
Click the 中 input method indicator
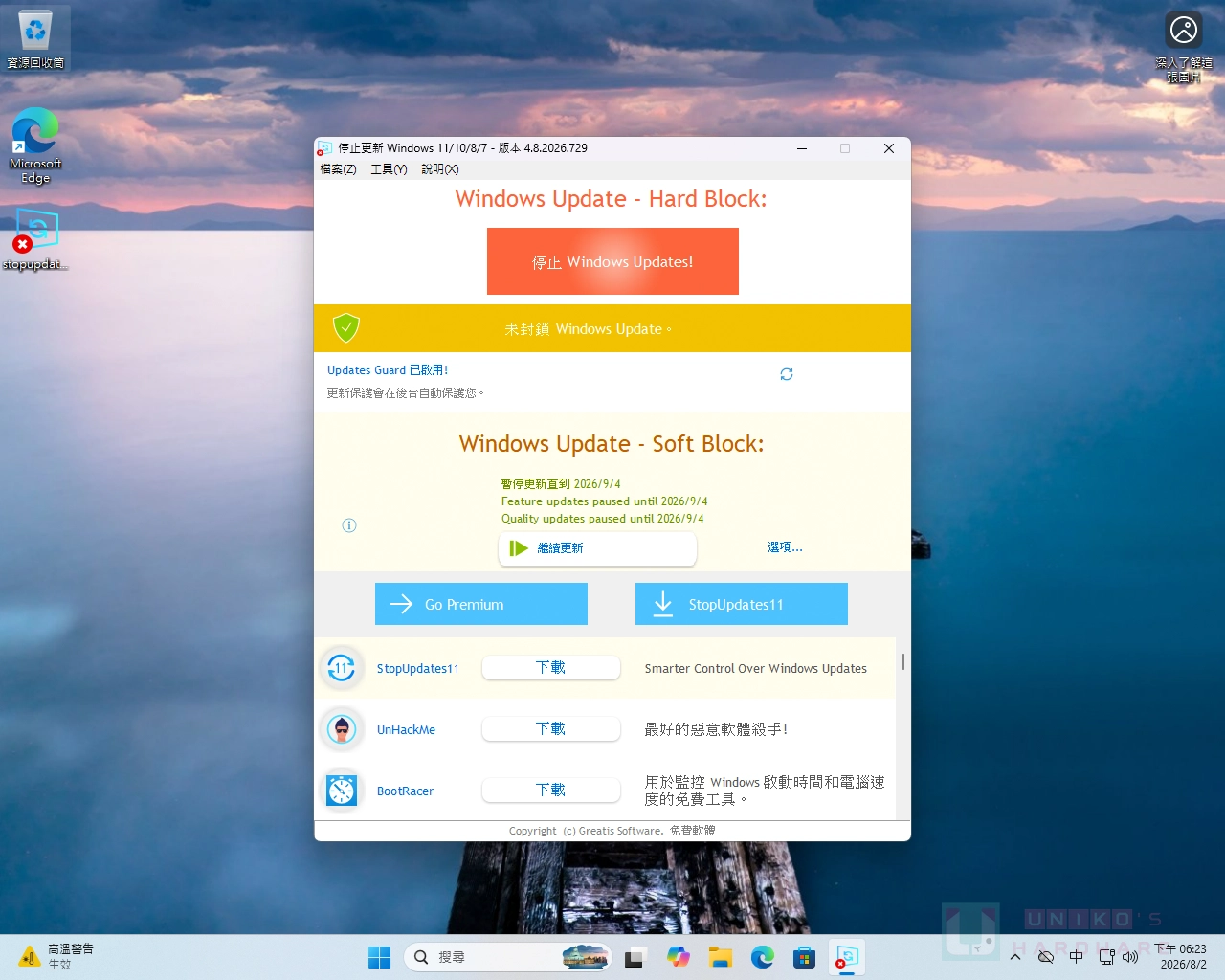point(1077,957)
